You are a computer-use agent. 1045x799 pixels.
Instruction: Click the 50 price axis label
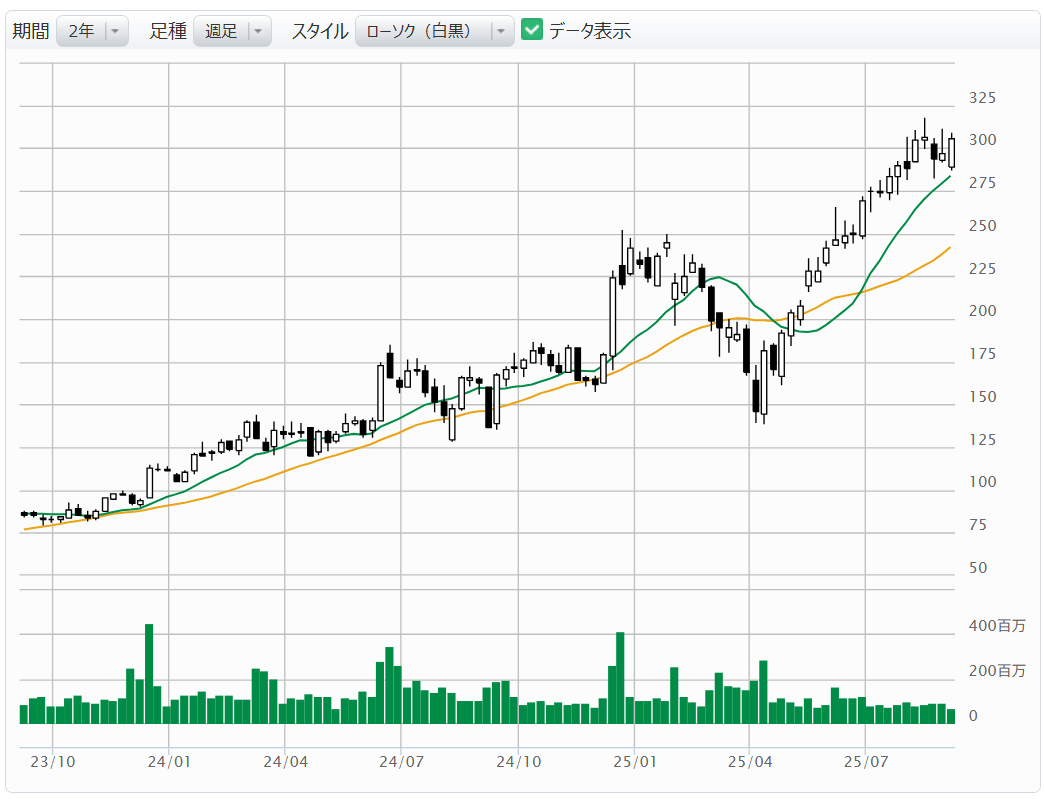point(978,568)
